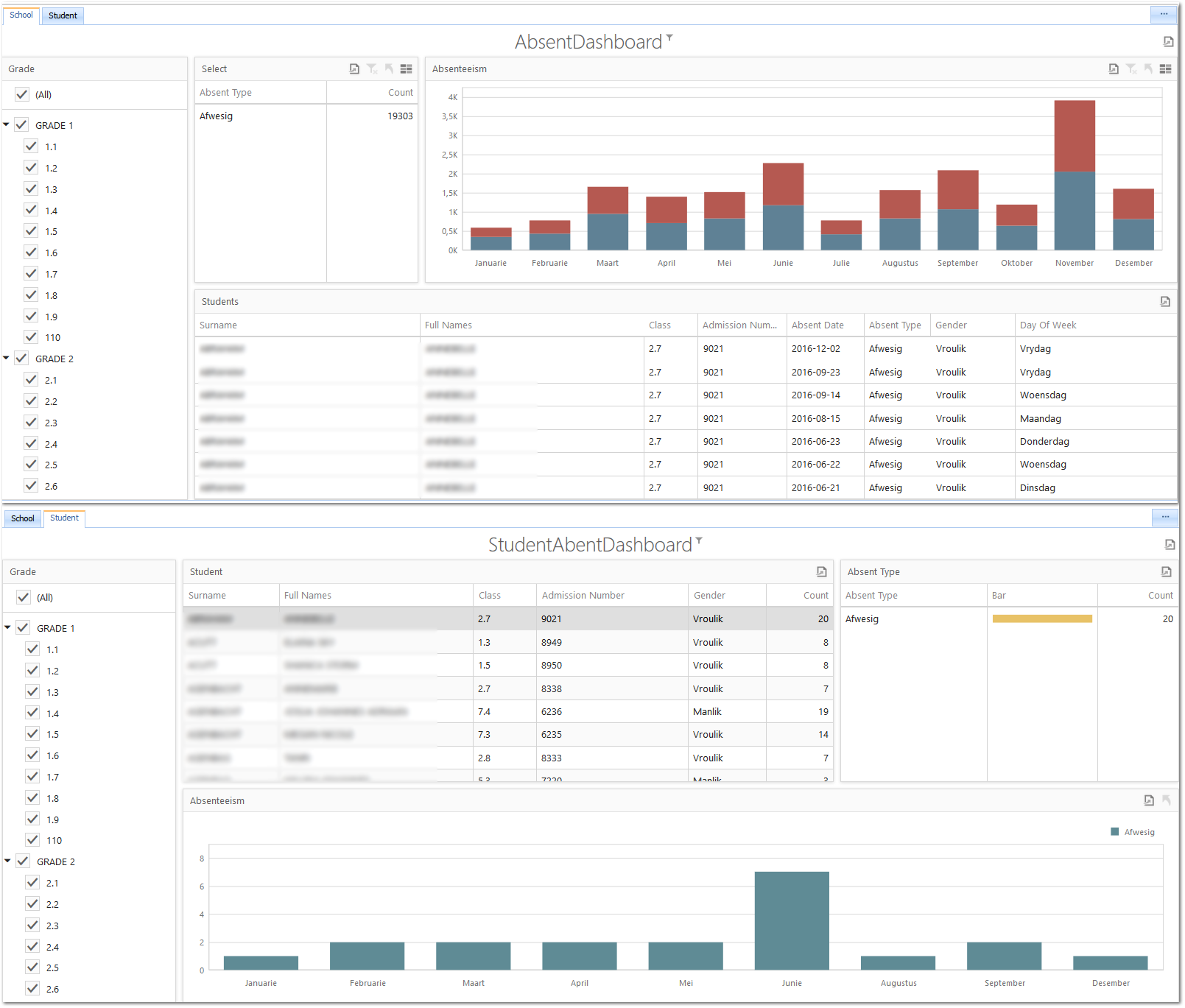Toggle multi-select icon in Select panel
Viewport: 1185px width, 1008px height.
pos(406,68)
